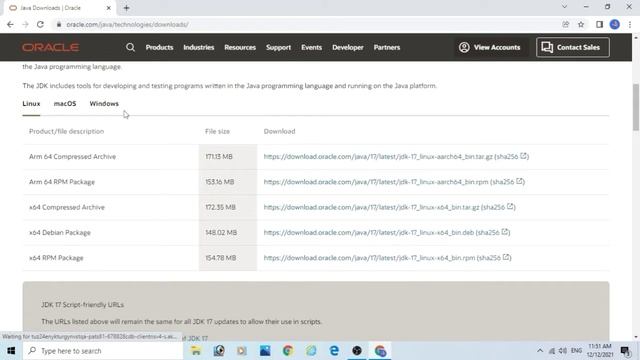Click the taskbar clock and date

click(x=600, y=351)
